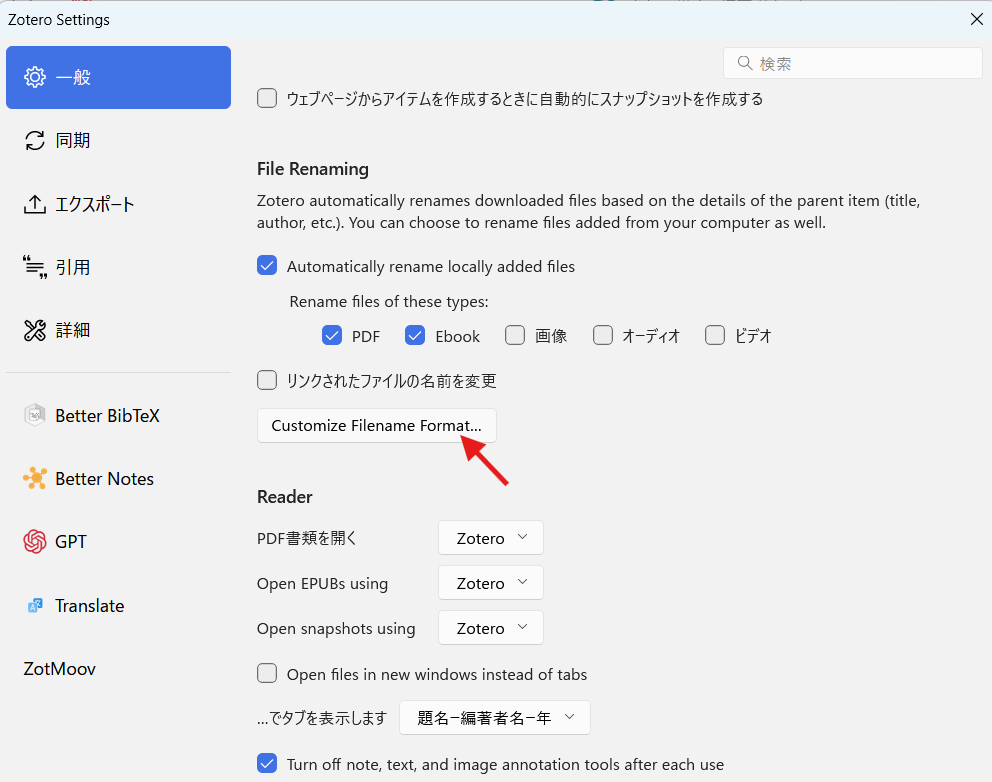Disable automatically rename locally added files
Image resolution: width=992 pixels, height=782 pixels.
pos(267,266)
